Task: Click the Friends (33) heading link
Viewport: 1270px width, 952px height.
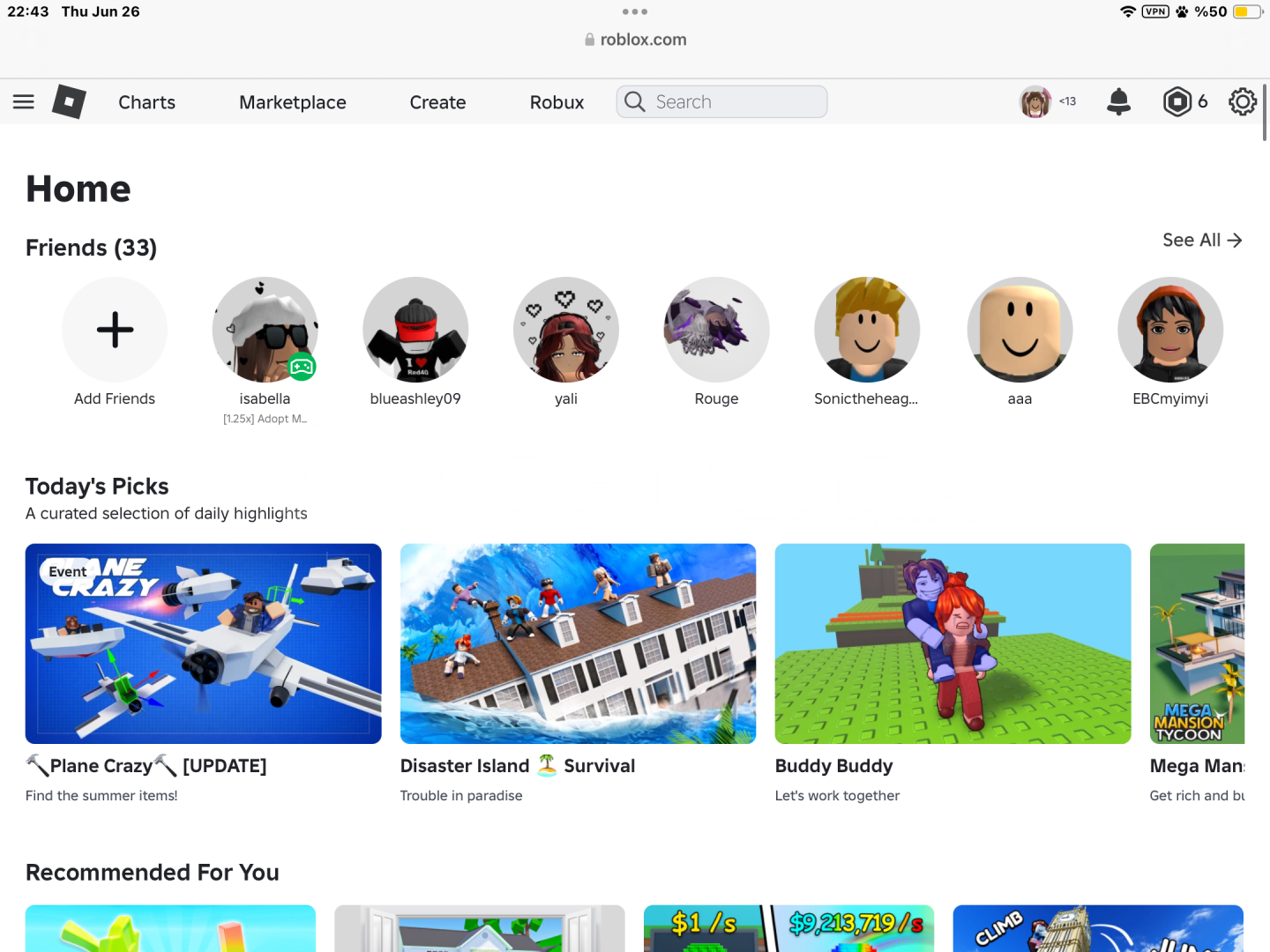Action: [91, 248]
